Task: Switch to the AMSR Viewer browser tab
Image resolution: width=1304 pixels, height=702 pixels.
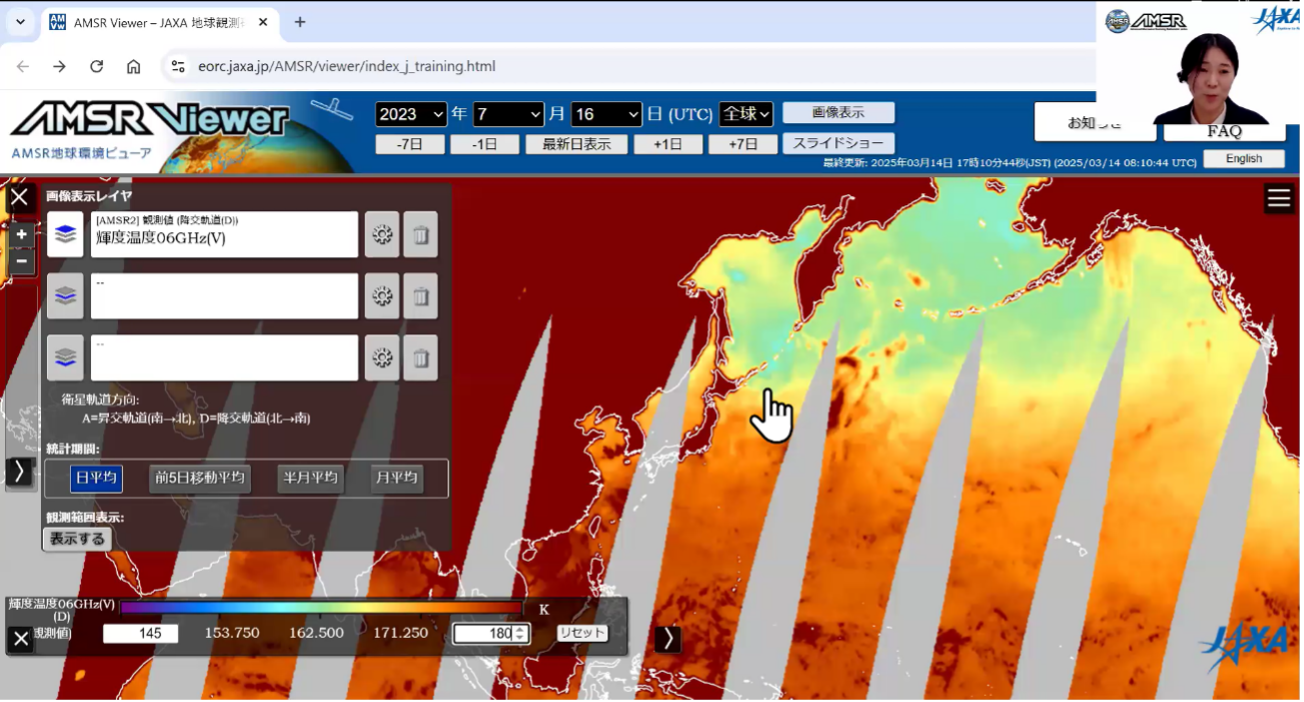Action: click(162, 22)
